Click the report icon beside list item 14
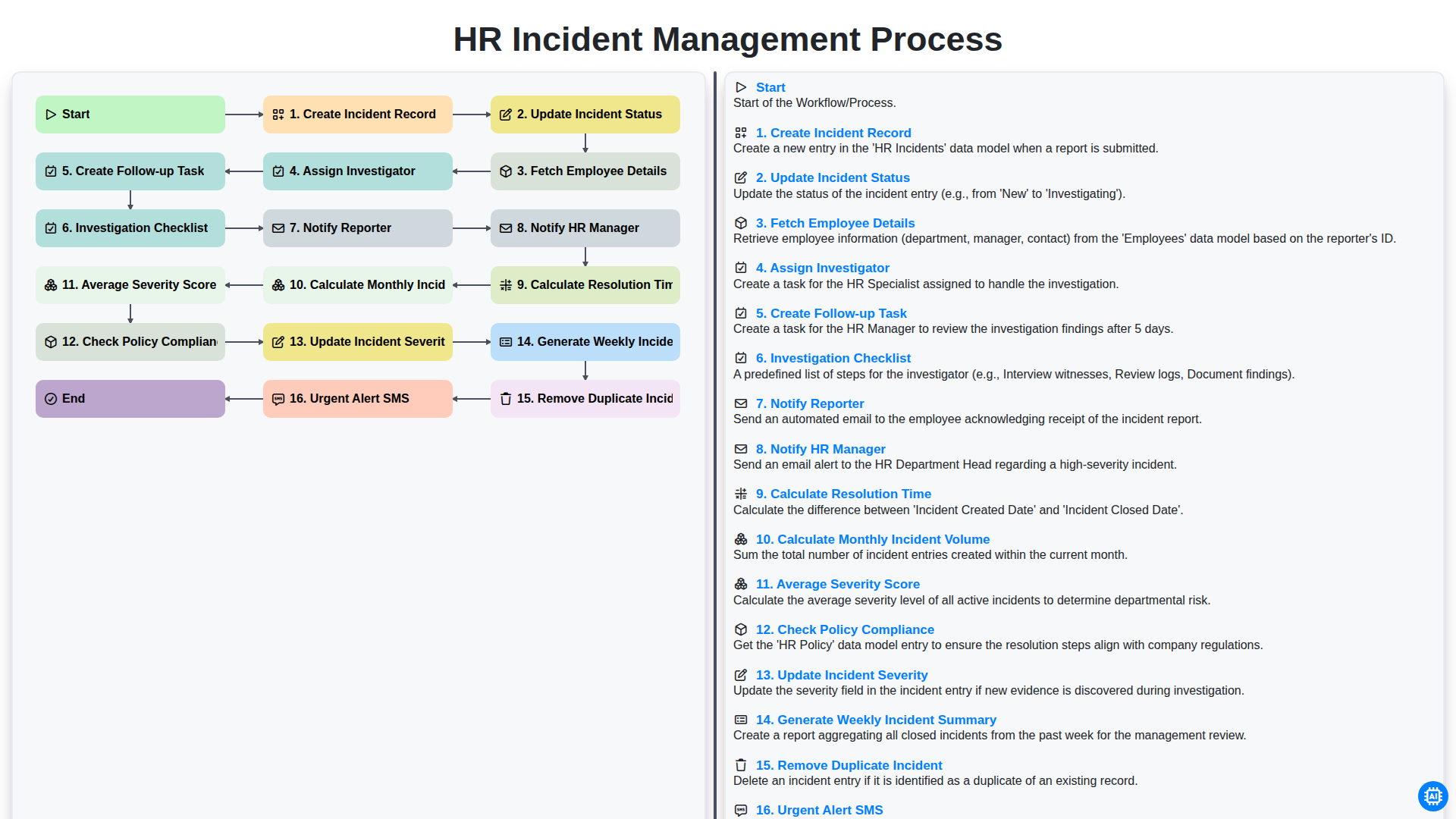The width and height of the screenshot is (1456, 819). click(741, 720)
